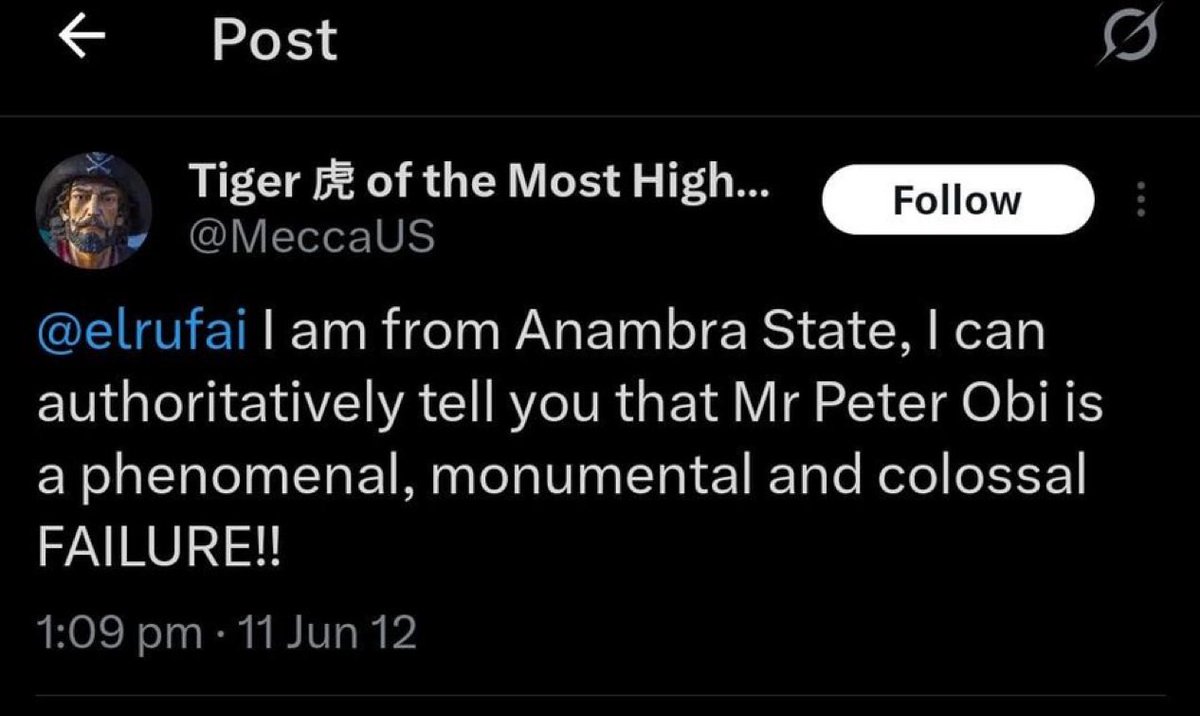Go back using the left arrow icon
The width and height of the screenshot is (1200, 716).
[x=82, y=38]
